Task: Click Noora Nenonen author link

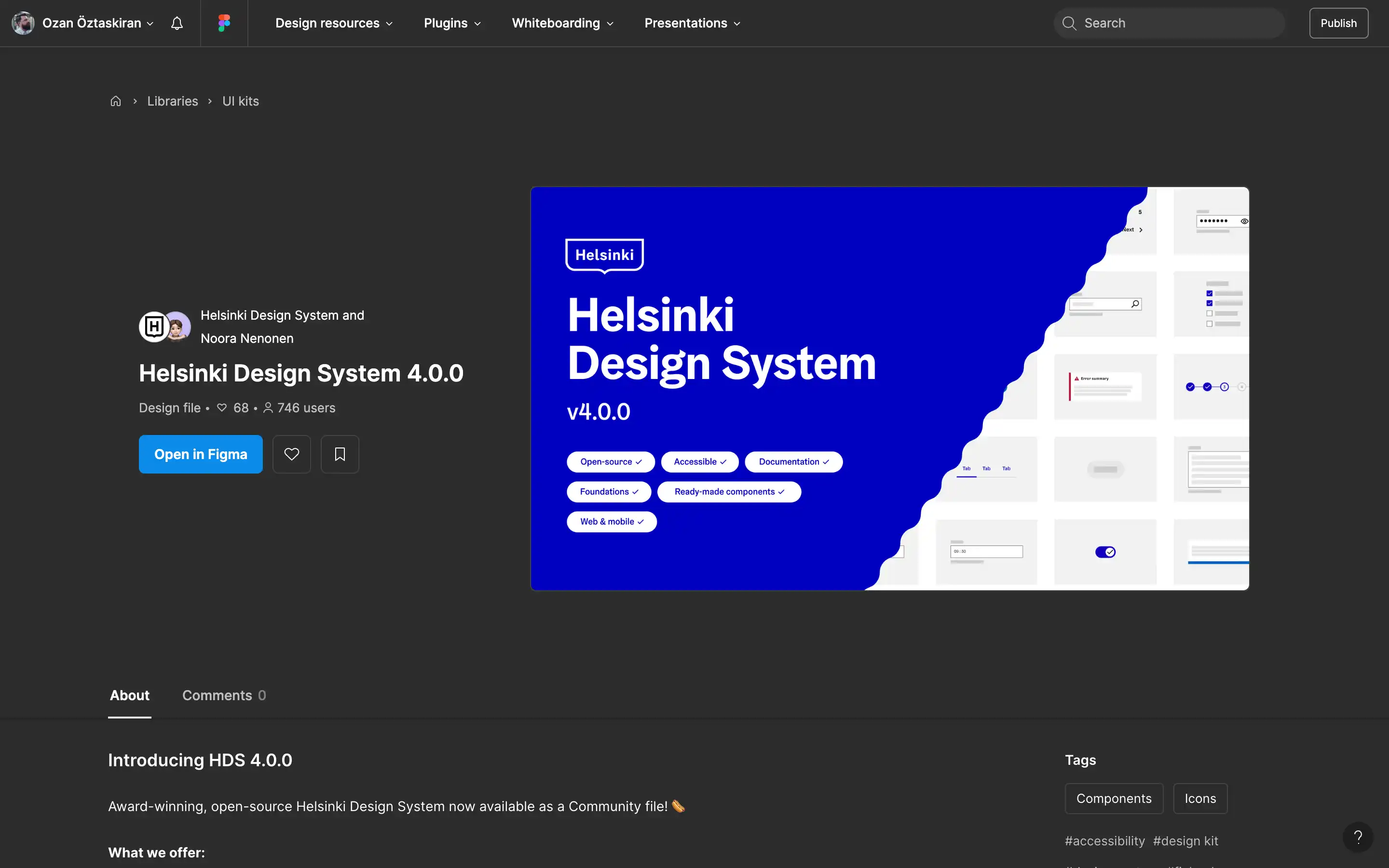Action: coord(247,338)
